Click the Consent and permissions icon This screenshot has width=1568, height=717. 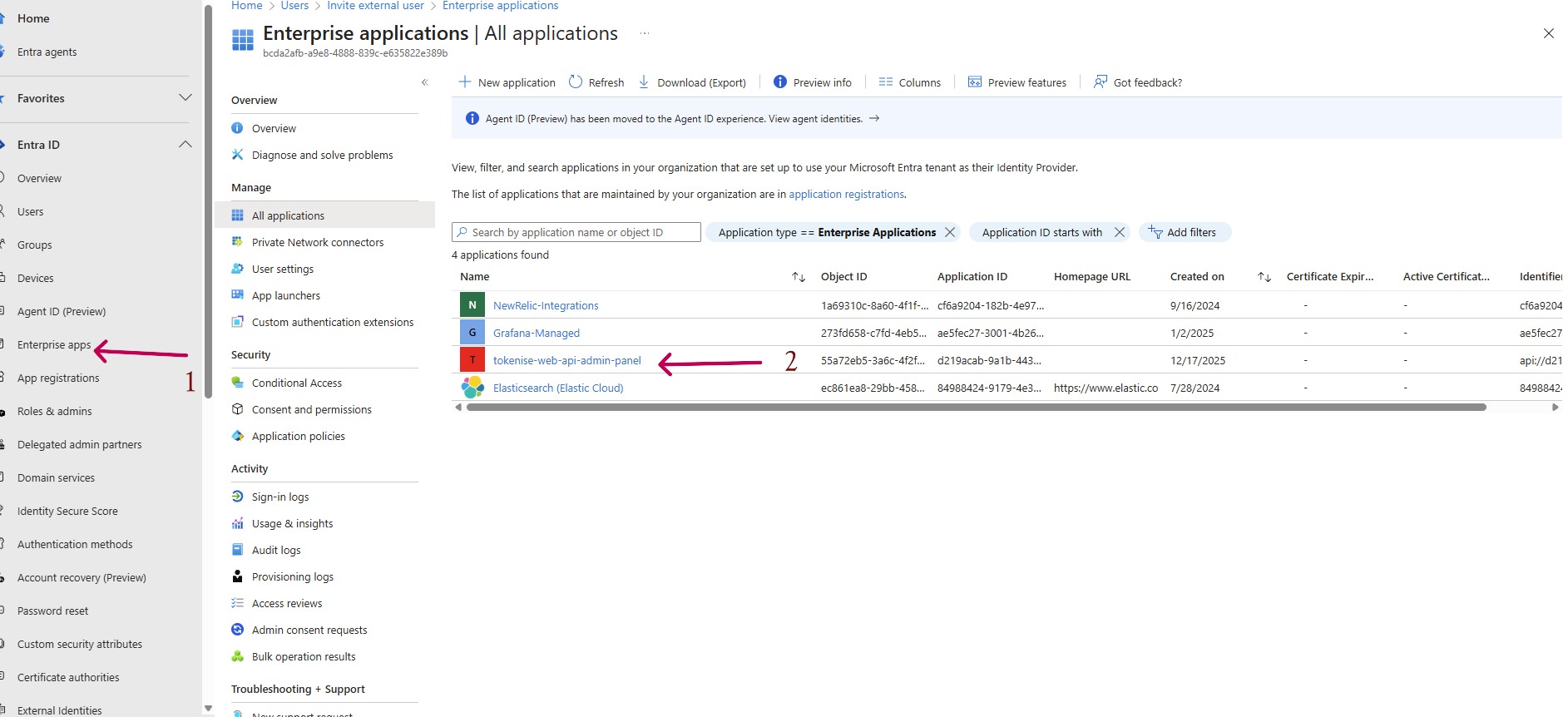click(237, 409)
